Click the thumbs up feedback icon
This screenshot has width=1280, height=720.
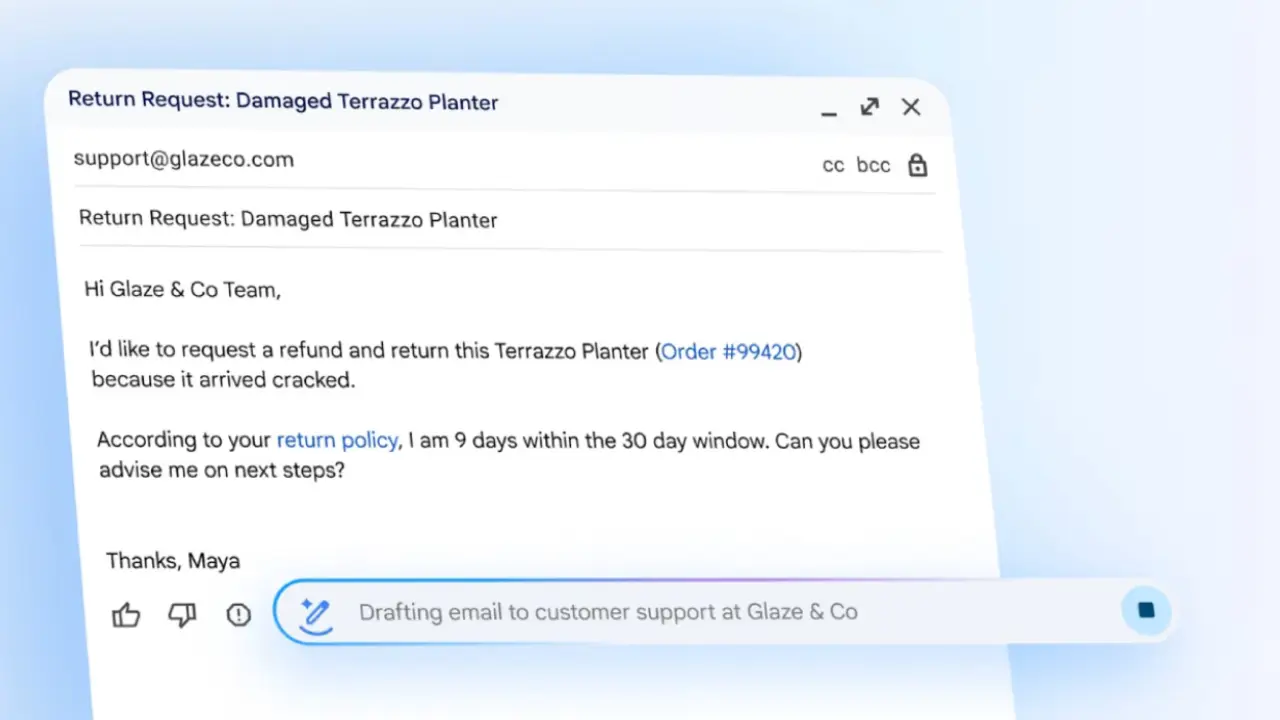click(x=126, y=615)
